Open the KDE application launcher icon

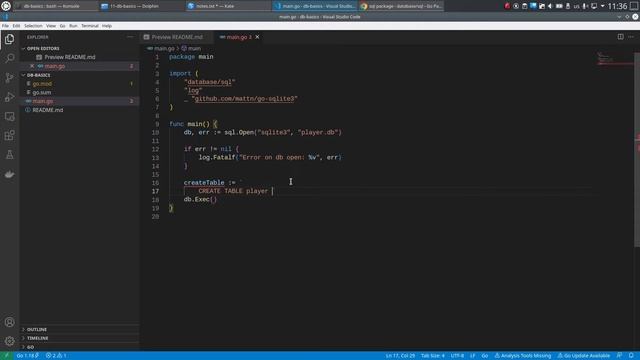(6, 6)
